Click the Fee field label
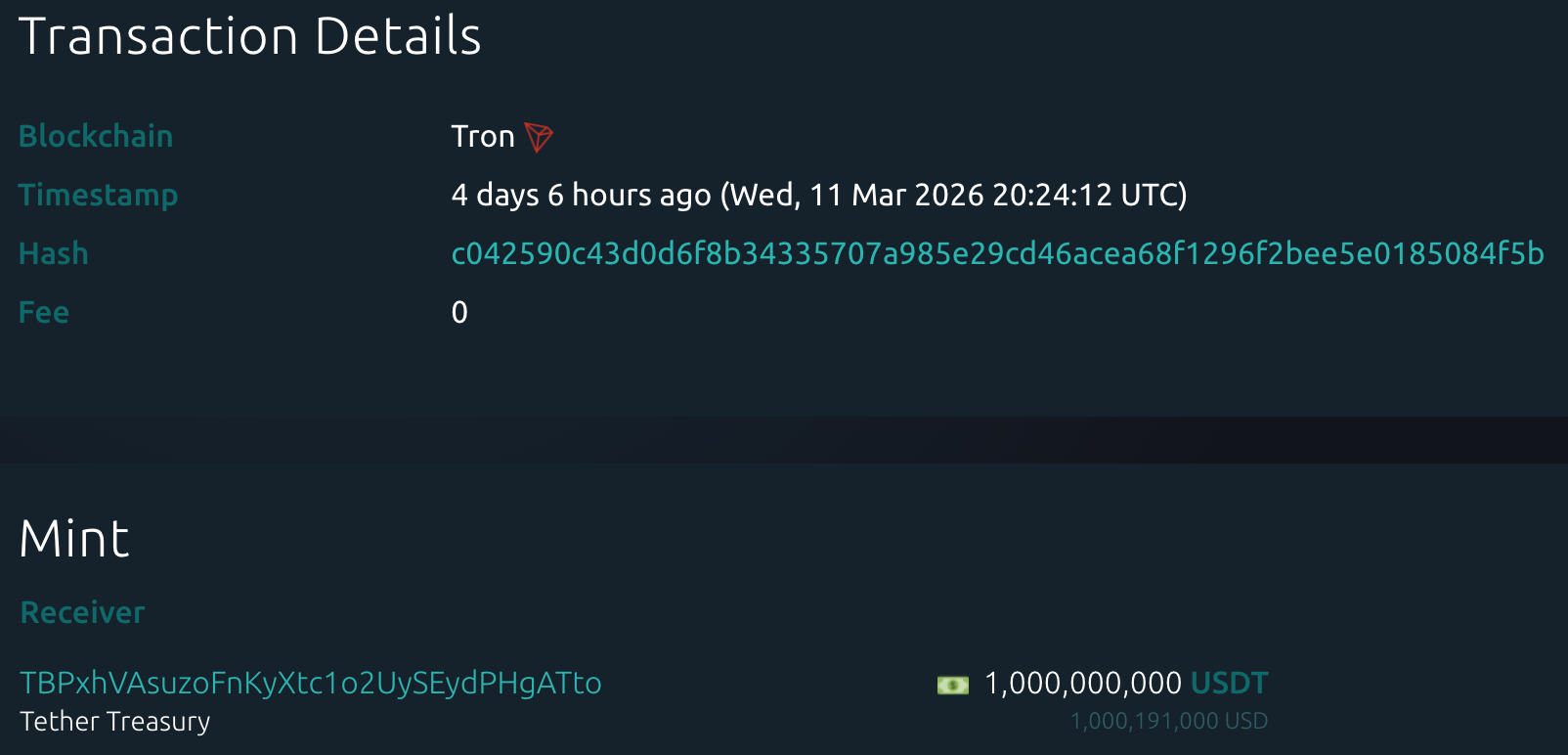 click(44, 313)
